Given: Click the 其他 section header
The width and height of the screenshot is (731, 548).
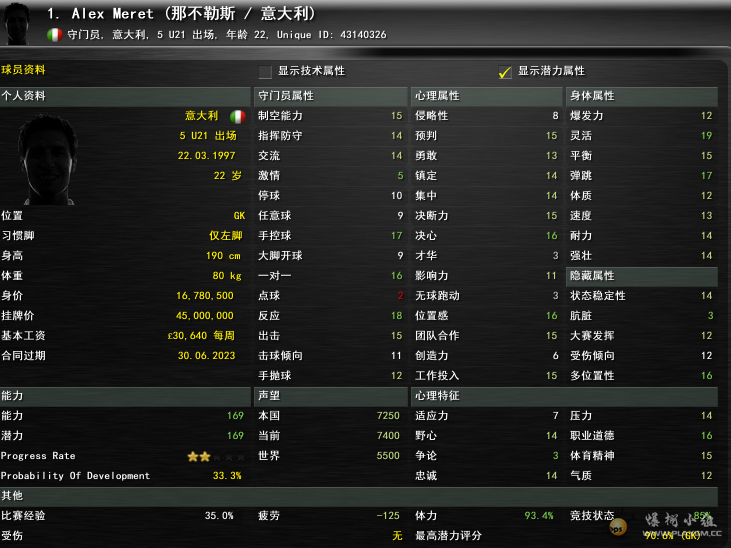Looking at the screenshot, I should 359,496.
